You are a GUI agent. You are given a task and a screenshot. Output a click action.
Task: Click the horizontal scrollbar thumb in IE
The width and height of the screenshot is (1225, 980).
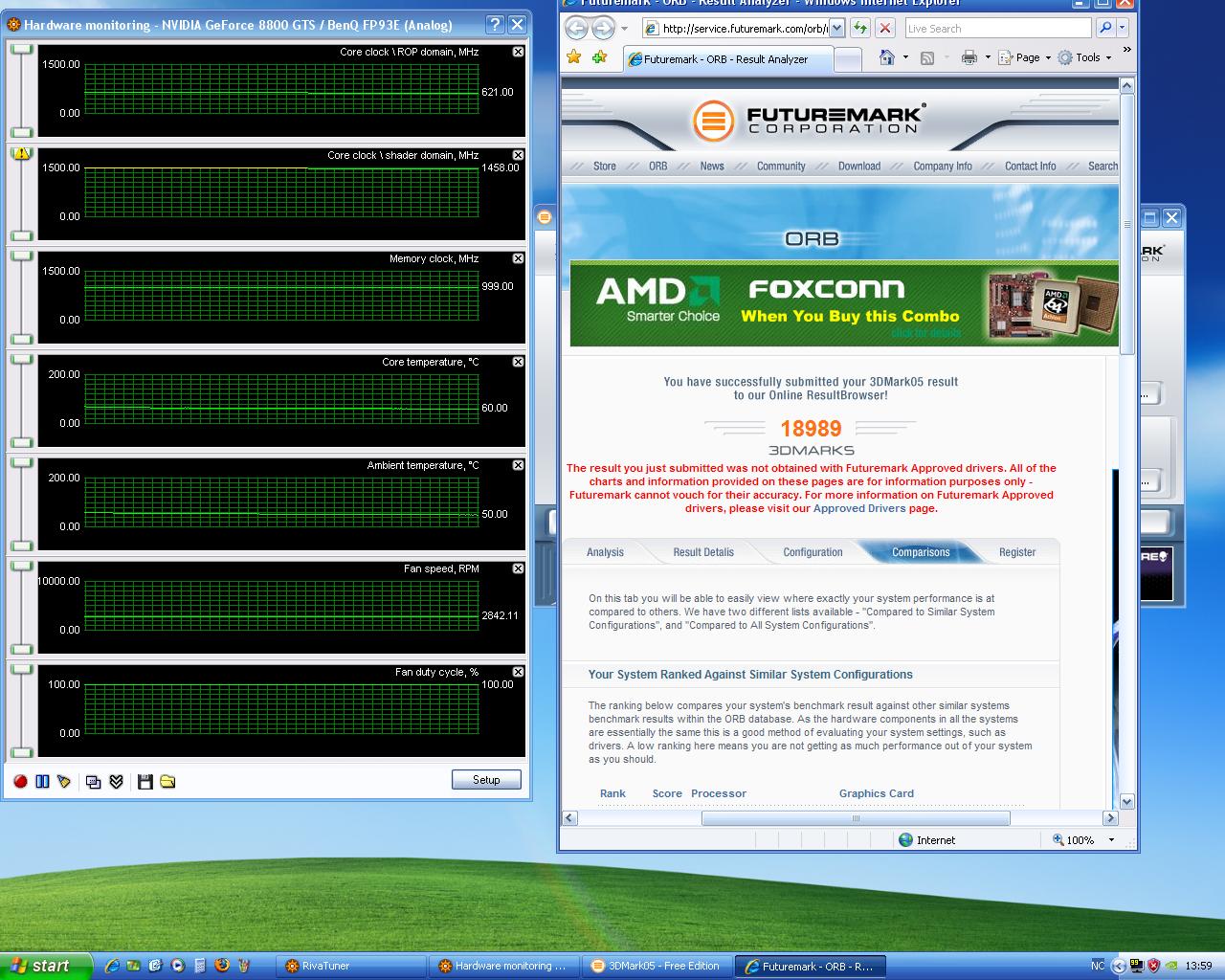[x=856, y=818]
